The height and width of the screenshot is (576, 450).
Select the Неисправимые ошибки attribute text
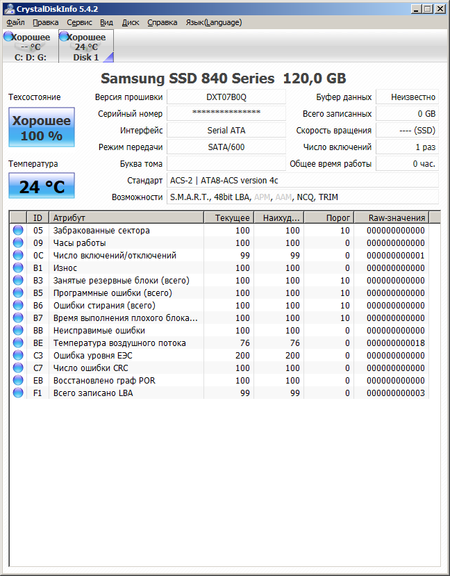click(x=99, y=330)
